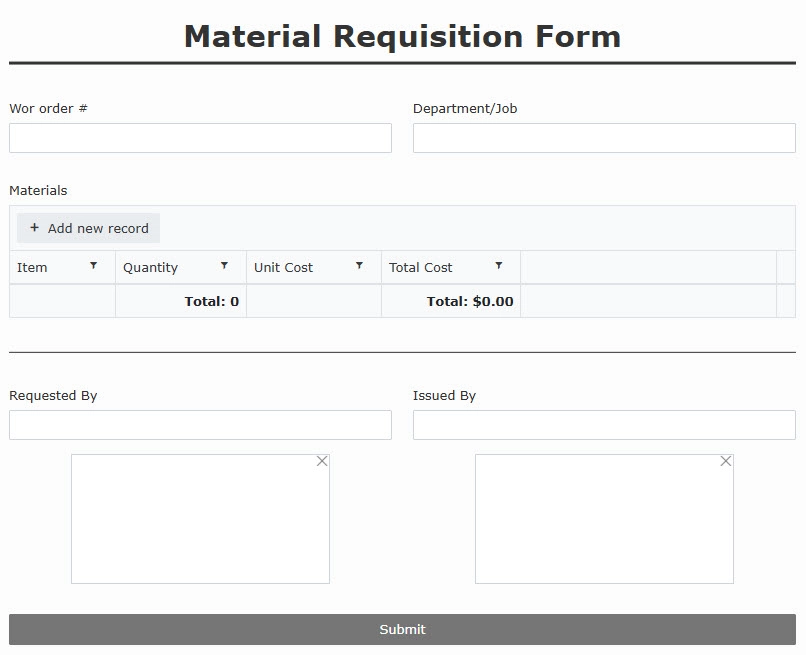Open the Total Cost column filter

[x=499, y=266]
